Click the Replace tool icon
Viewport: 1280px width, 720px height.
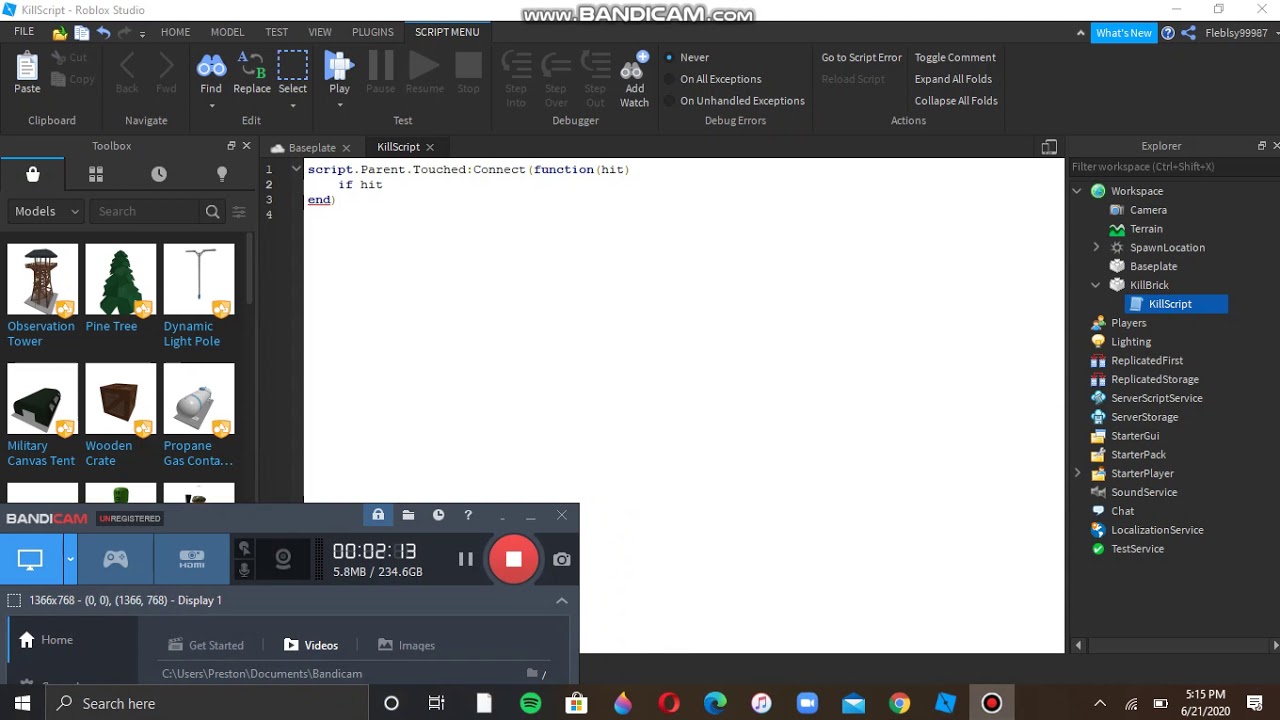pos(251,67)
